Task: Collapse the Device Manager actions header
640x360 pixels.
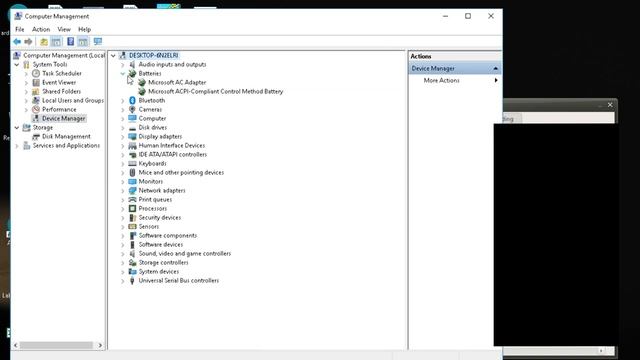Action: click(x=496, y=68)
